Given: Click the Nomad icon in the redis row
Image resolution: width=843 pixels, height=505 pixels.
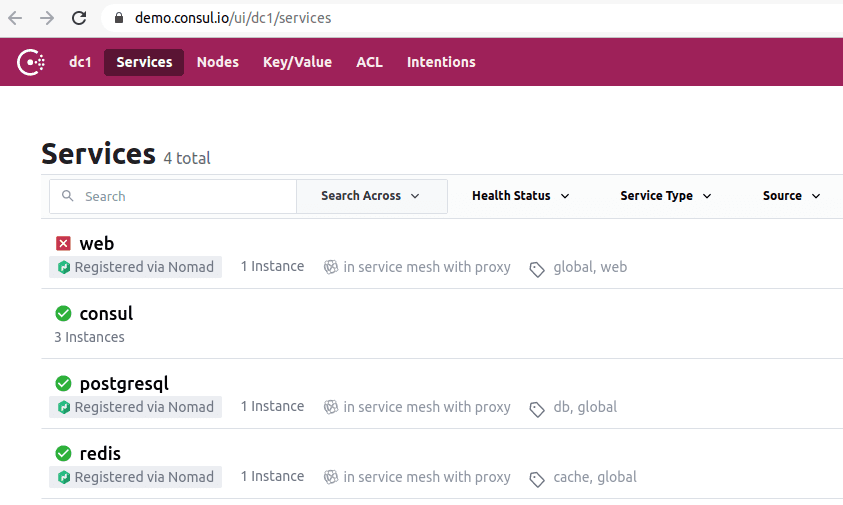Looking at the screenshot, I should (x=64, y=477).
